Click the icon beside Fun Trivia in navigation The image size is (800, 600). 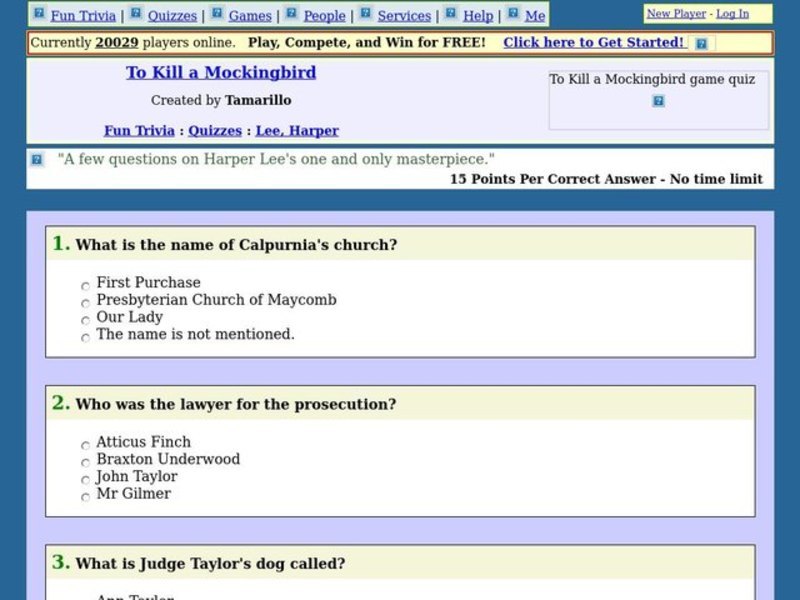point(39,14)
